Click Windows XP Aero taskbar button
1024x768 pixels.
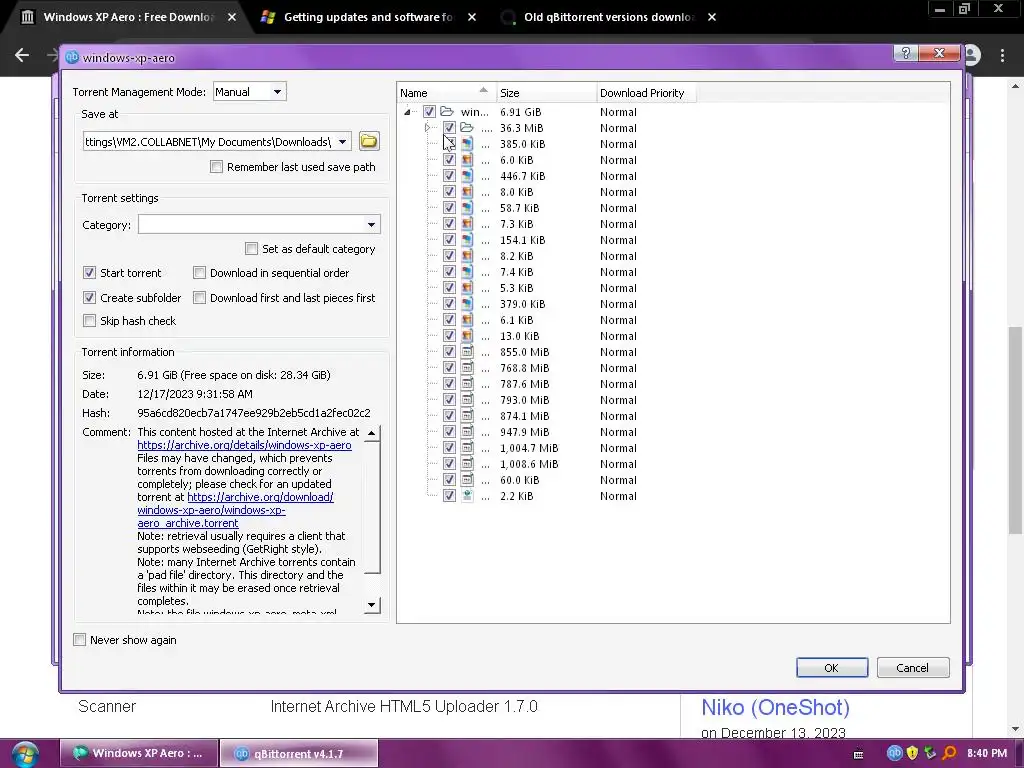tap(138, 754)
